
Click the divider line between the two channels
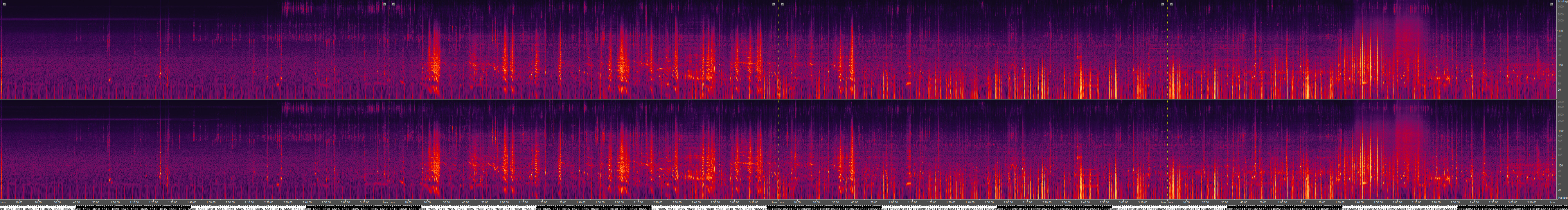[x=779, y=99]
